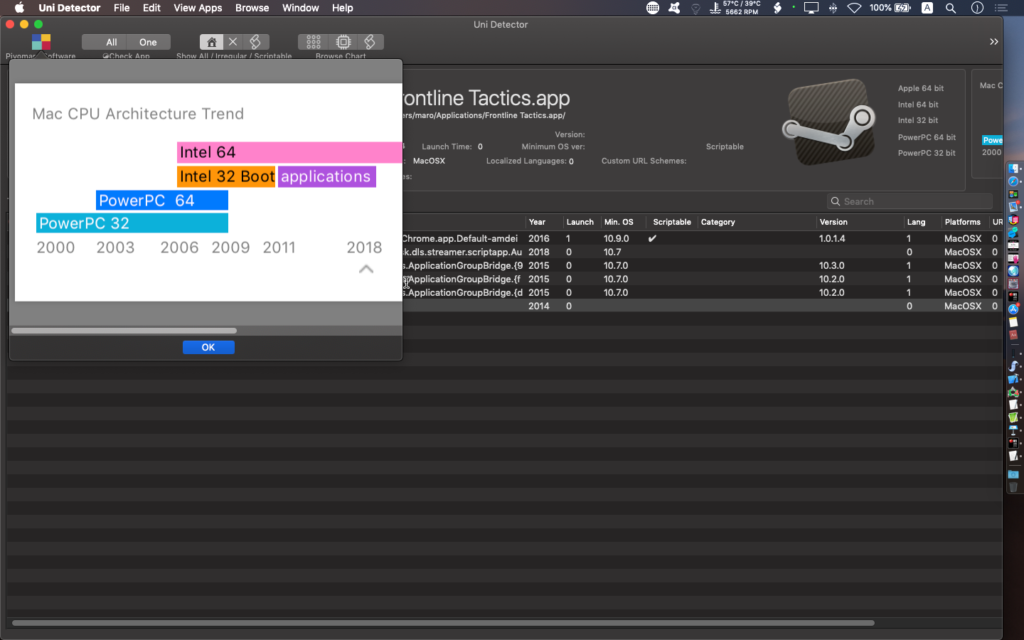Click version 1.0.1.4 cell
1024x640 pixels.
tap(831, 238)
